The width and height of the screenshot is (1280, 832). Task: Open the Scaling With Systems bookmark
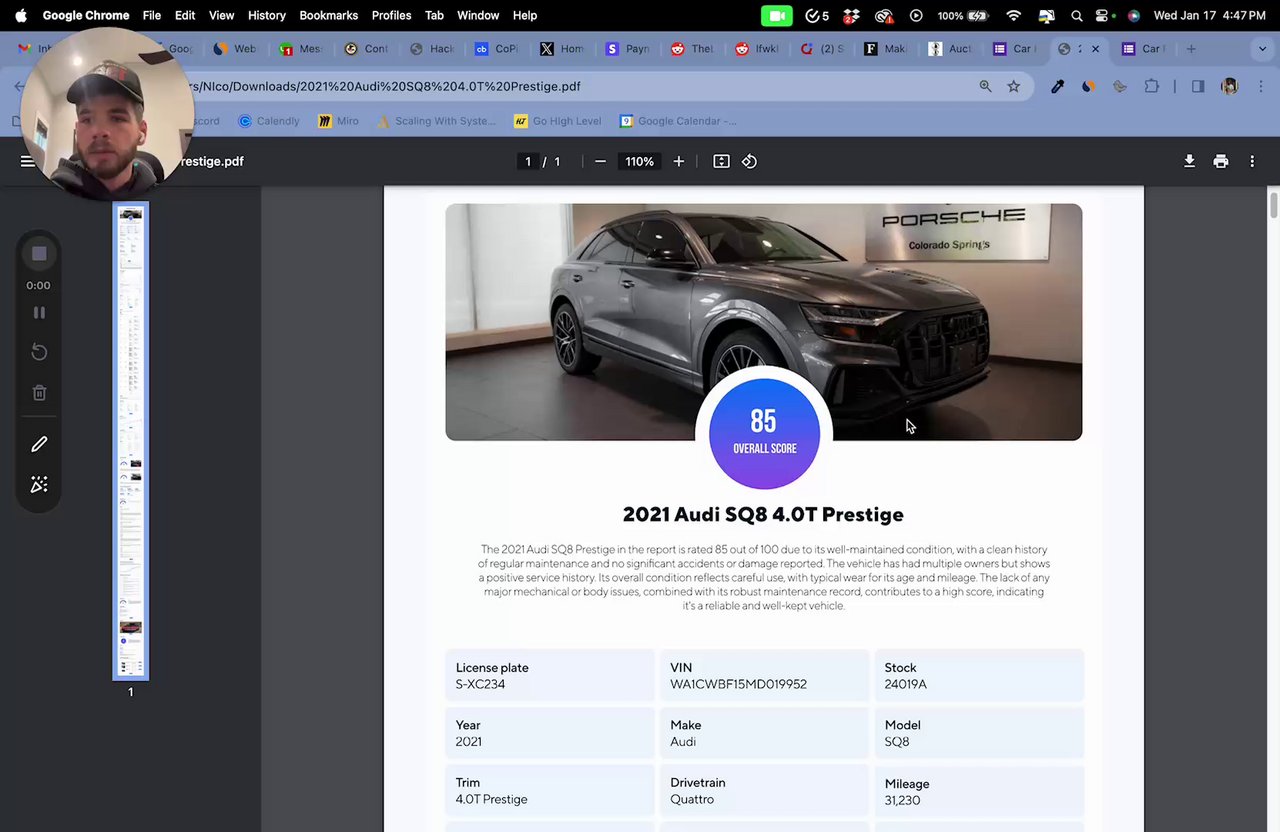coord(436,121)
